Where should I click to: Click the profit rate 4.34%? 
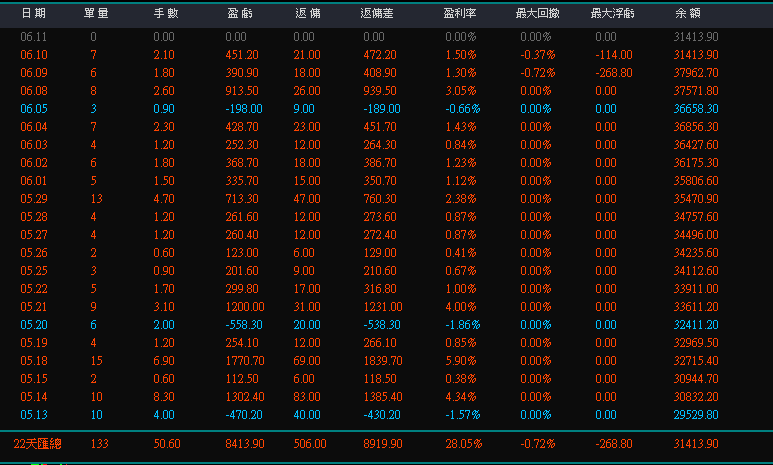pyautogui.click(x=460, y=397)
